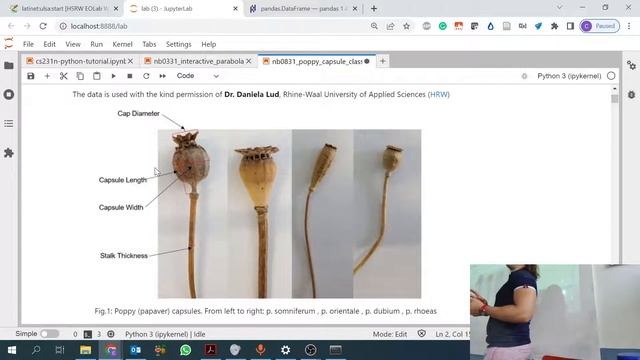Open WhatsApp from the taskbar

[185, 350]
